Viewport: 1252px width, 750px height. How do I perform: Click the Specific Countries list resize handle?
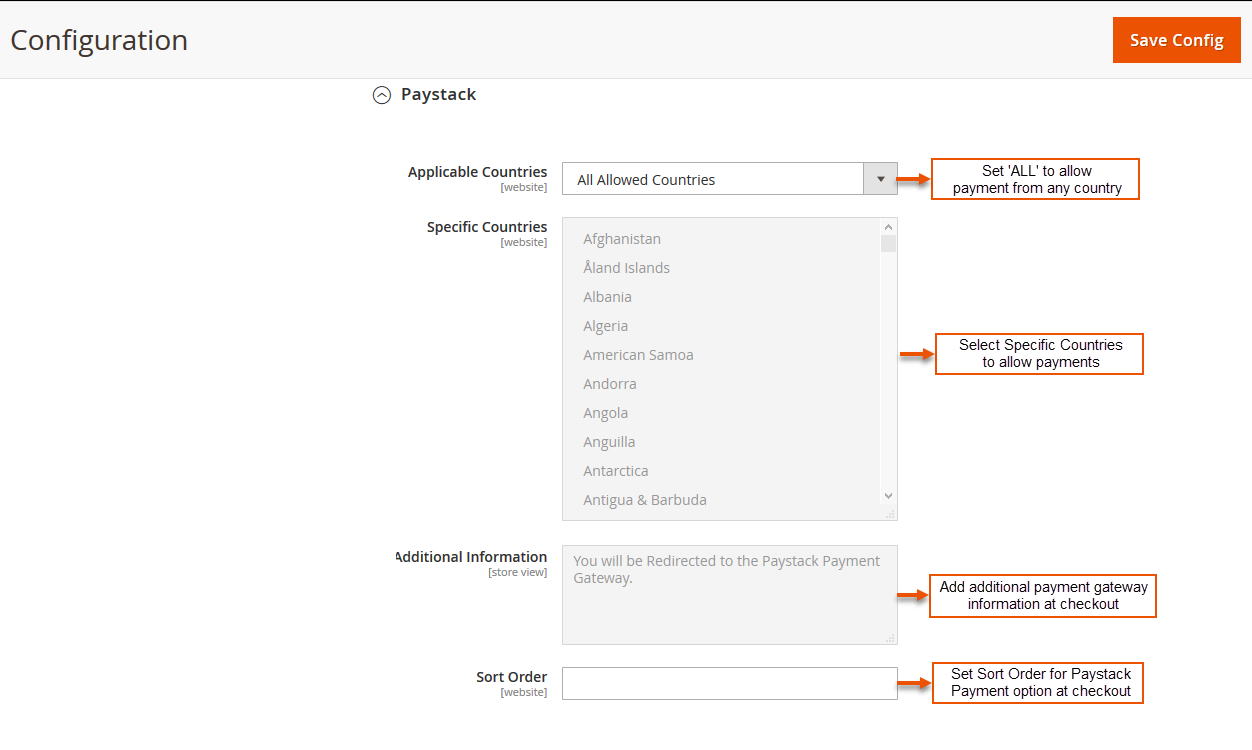tap(890, 514)
